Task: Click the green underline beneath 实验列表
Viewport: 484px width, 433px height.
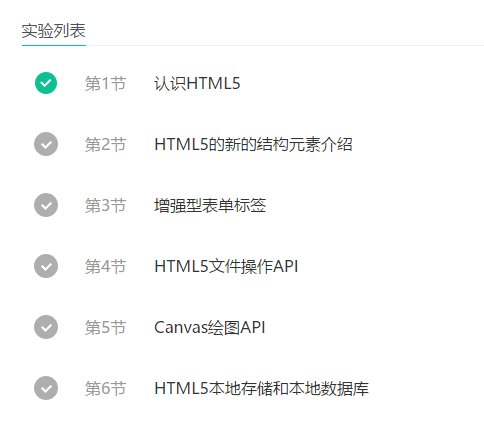Action: (54, 45)
